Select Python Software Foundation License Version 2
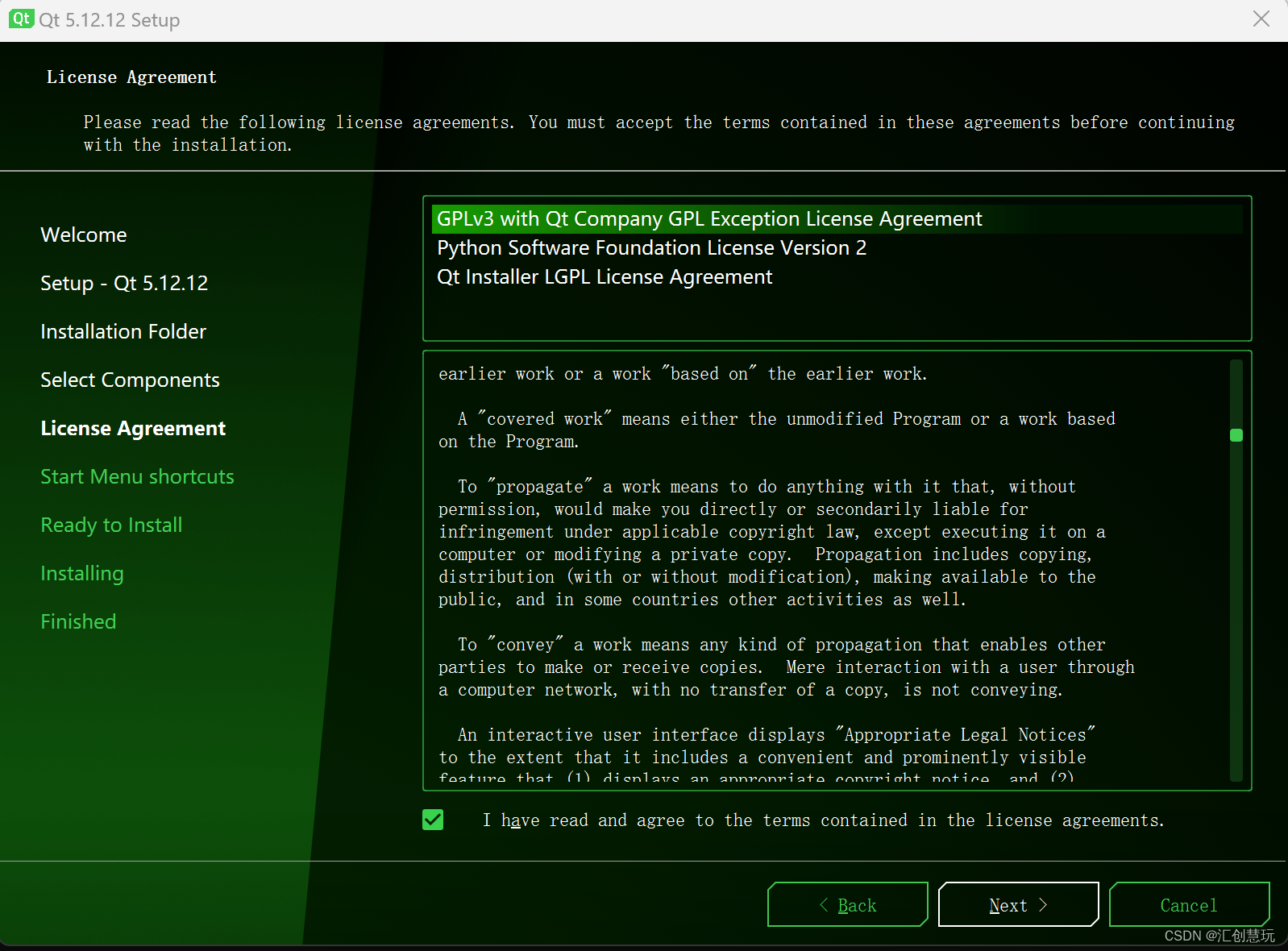The image size is (1288, 951). pos(837,248)
